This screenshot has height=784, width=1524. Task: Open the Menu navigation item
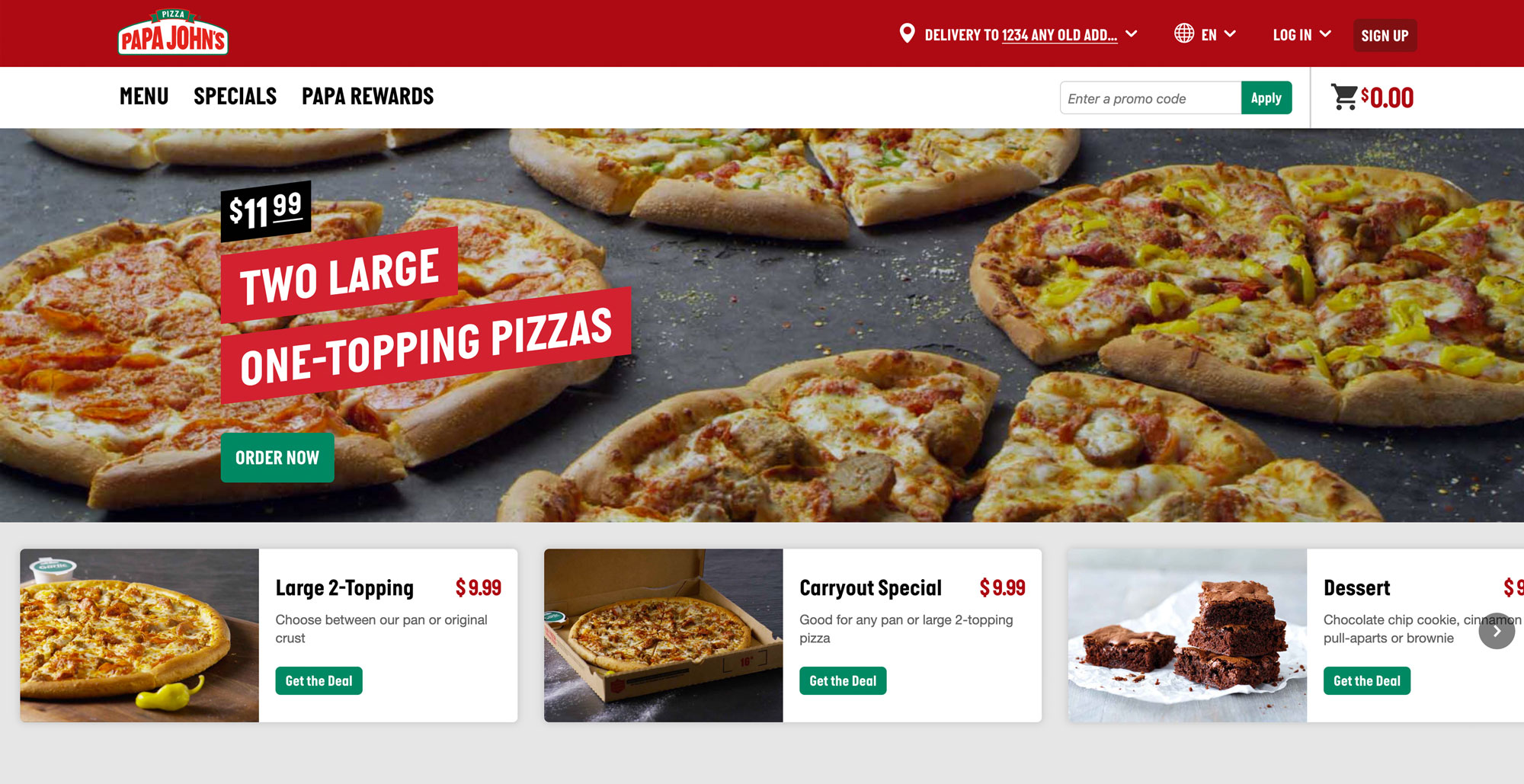(144, 96)
